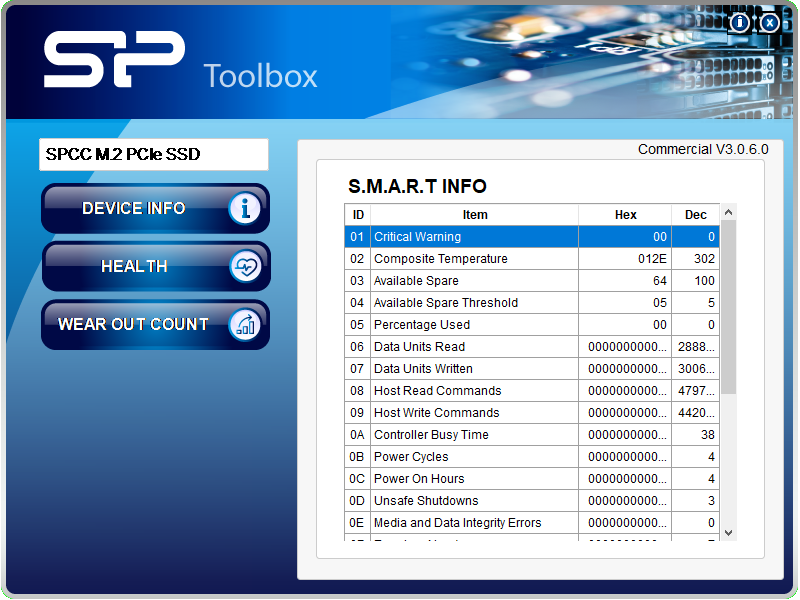Screen dimensions: 800x600
Task: Open the DEVICE INFO section
Action: tap(155, 208)
